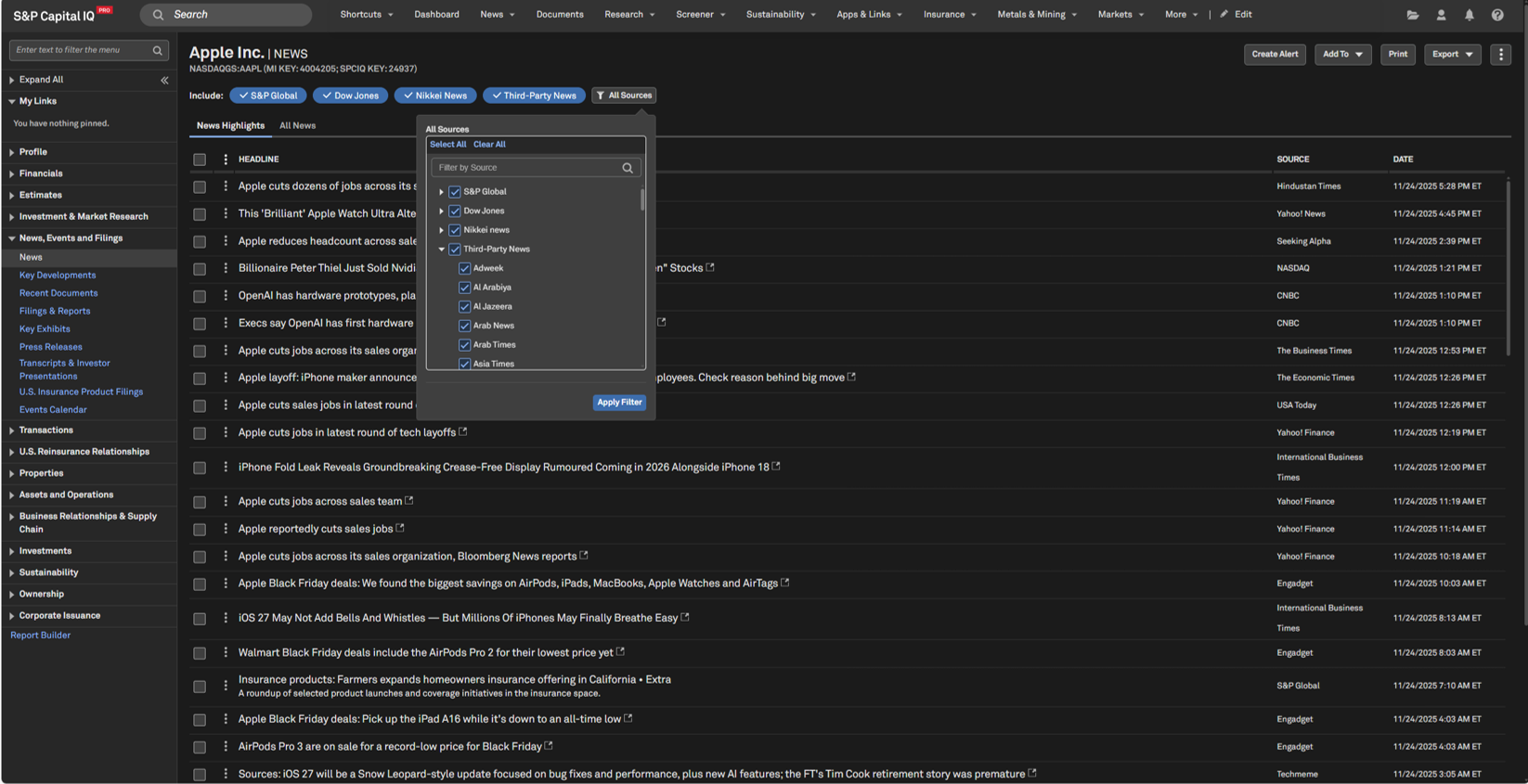This screenshot has height=784, width=1528.
Task: Collapse the Third-Party News tree node
Action: tap(441, 250)
